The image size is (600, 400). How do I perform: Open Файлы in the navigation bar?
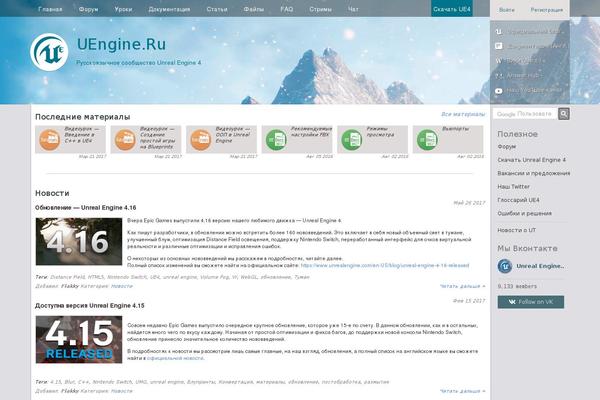(x=254, y=9)
